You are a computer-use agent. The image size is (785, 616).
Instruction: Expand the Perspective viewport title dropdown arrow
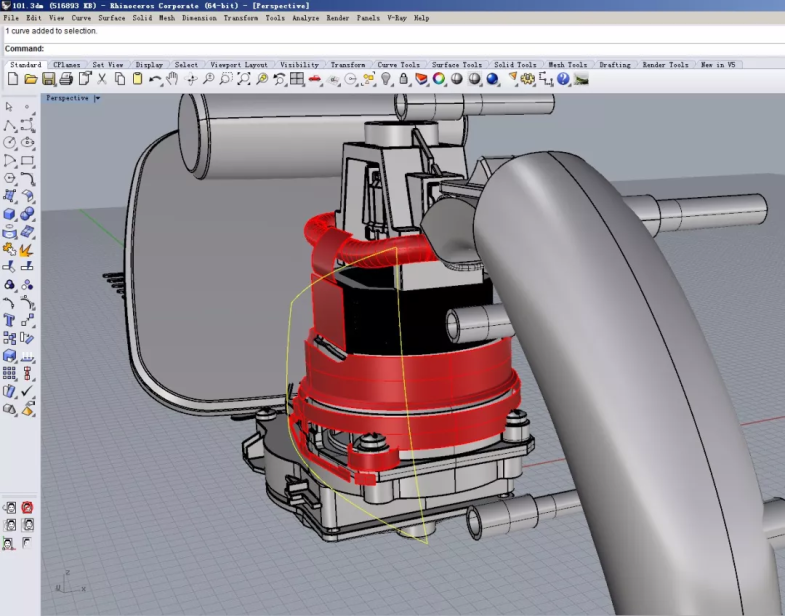click(97, 98)
